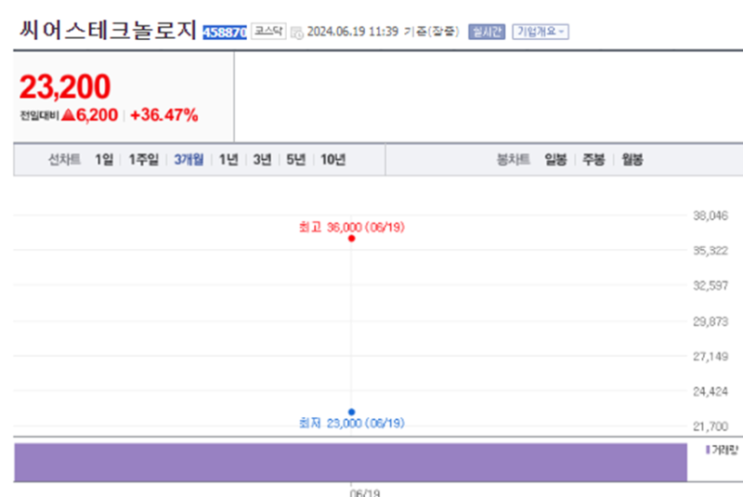Viewport: 743px width, 497px height.
Task: Select the 1일 line chart tab
Action: 104,160
